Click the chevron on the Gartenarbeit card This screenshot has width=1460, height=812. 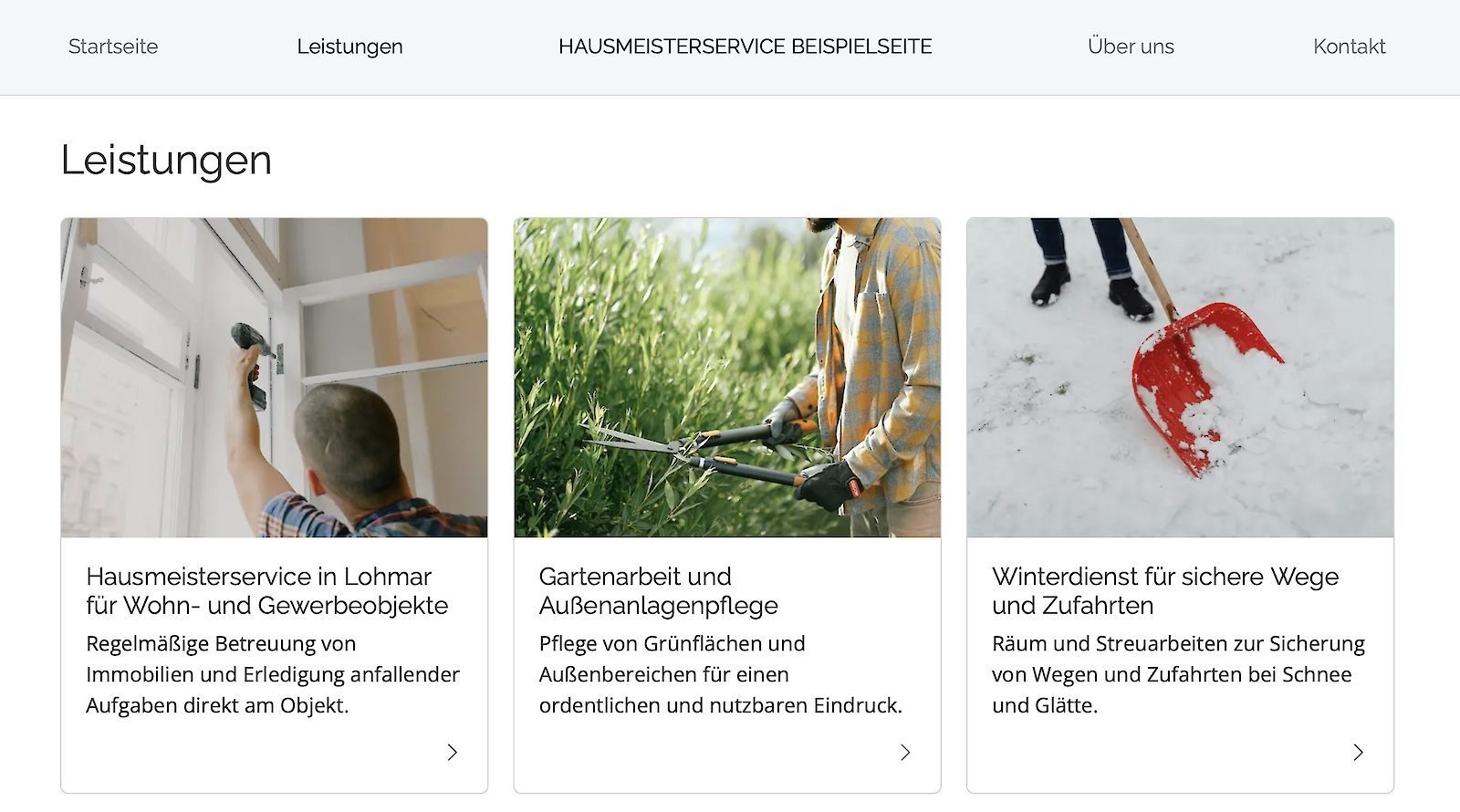coord(905,753)
